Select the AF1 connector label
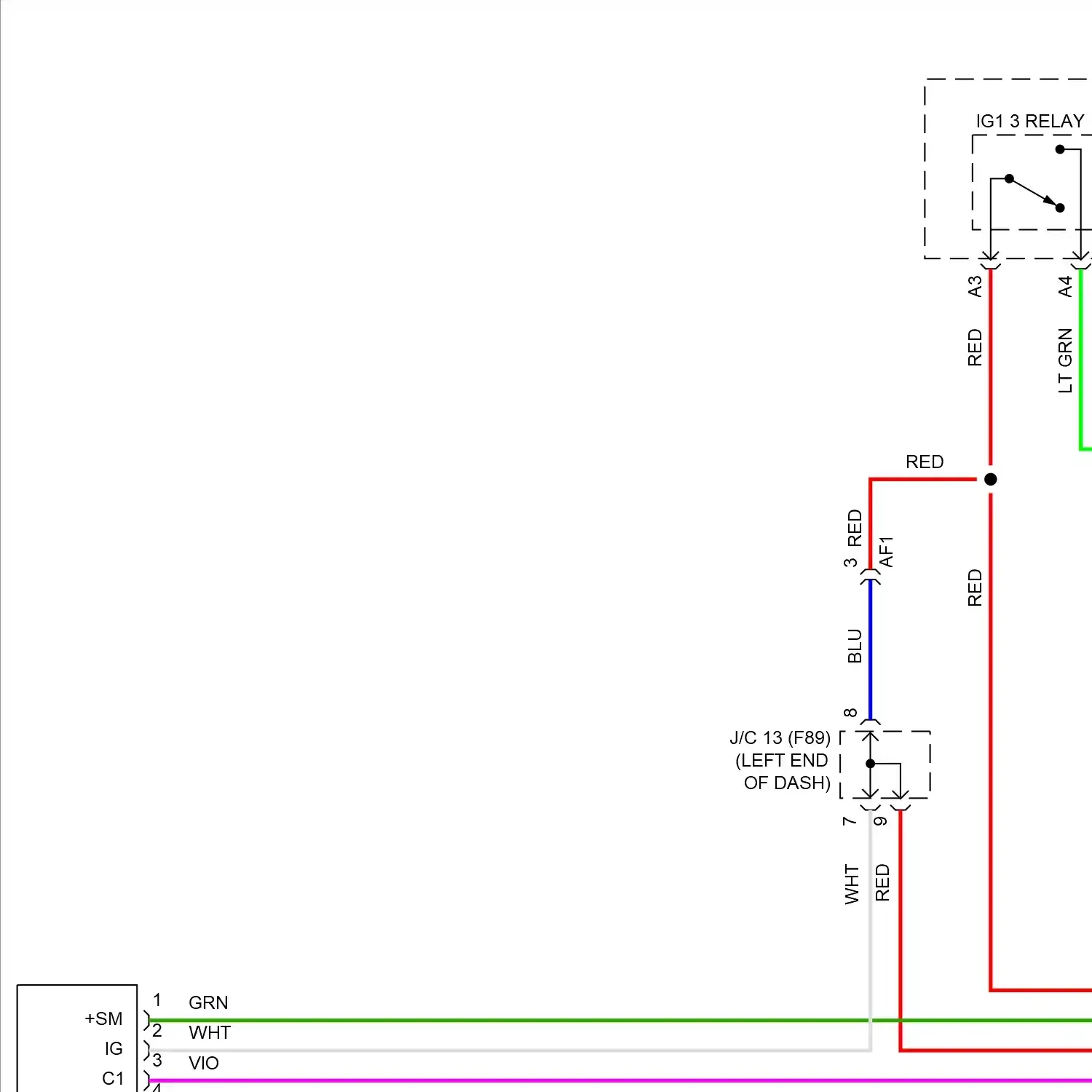Image resolution: width=1092 pixels, height=1092 pixels. pyautogui.click(x=886, y=552)
